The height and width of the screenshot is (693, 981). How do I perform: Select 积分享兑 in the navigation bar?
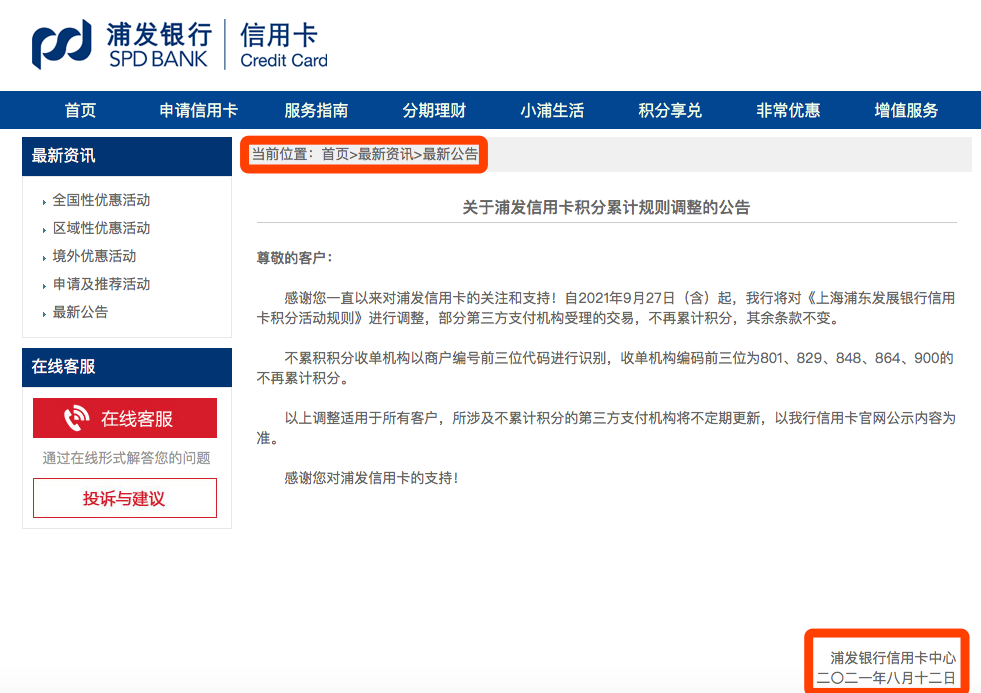[670, 111]
